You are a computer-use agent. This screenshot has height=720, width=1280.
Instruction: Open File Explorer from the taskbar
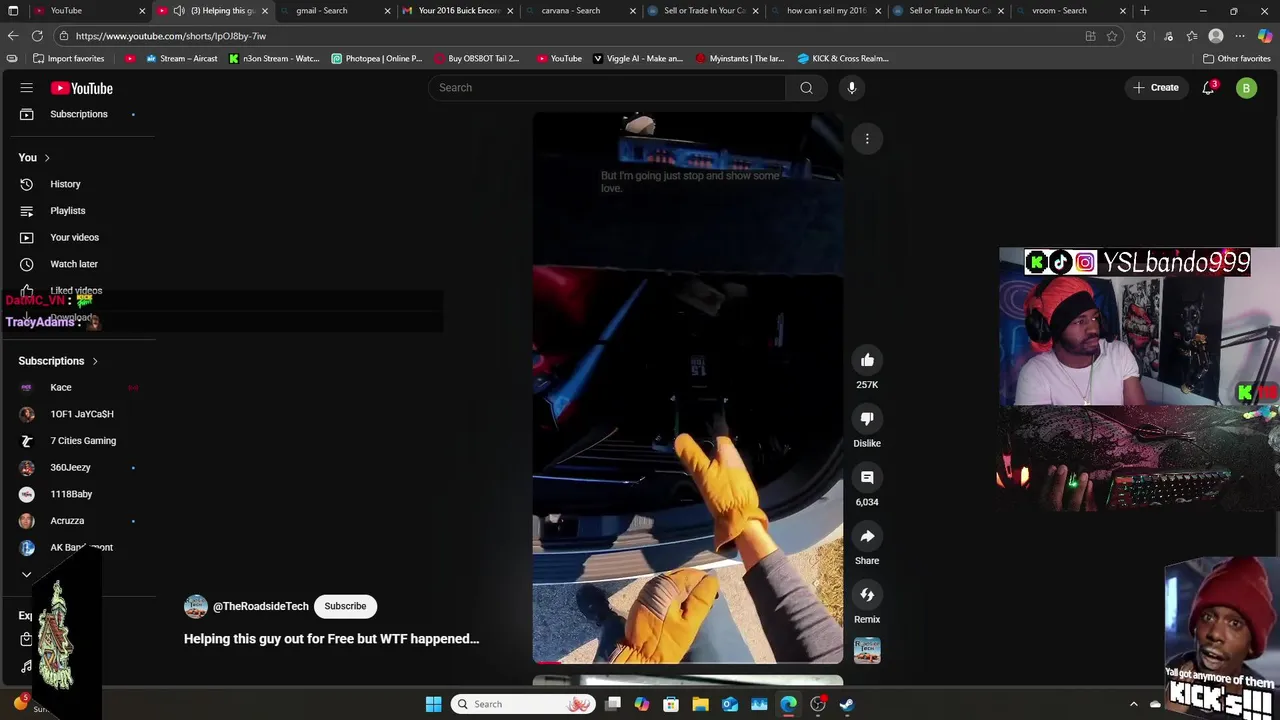(700, 704)
